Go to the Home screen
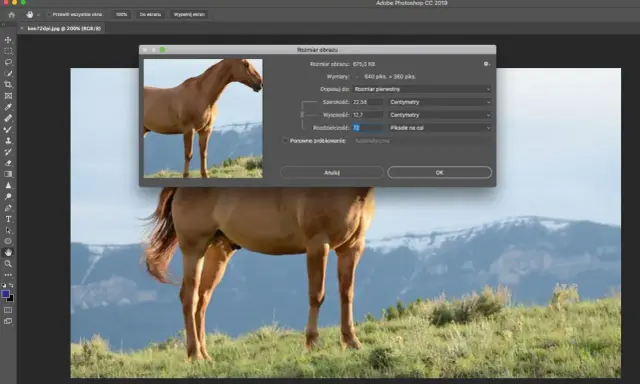640x384 pixels. [x=11, y=15]
